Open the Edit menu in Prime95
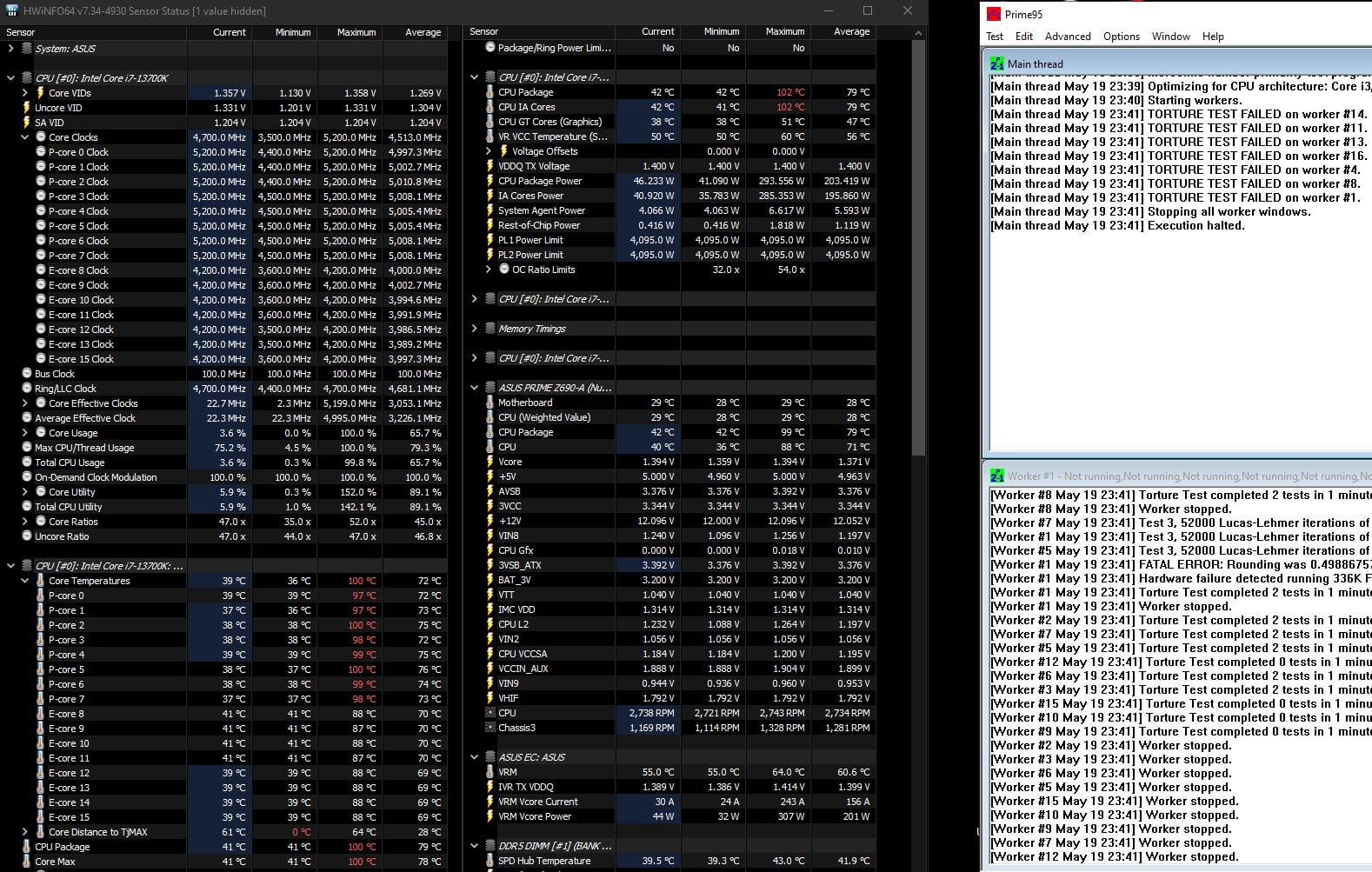Viewport: 1372px width, 872px height. click(1024, 37)
